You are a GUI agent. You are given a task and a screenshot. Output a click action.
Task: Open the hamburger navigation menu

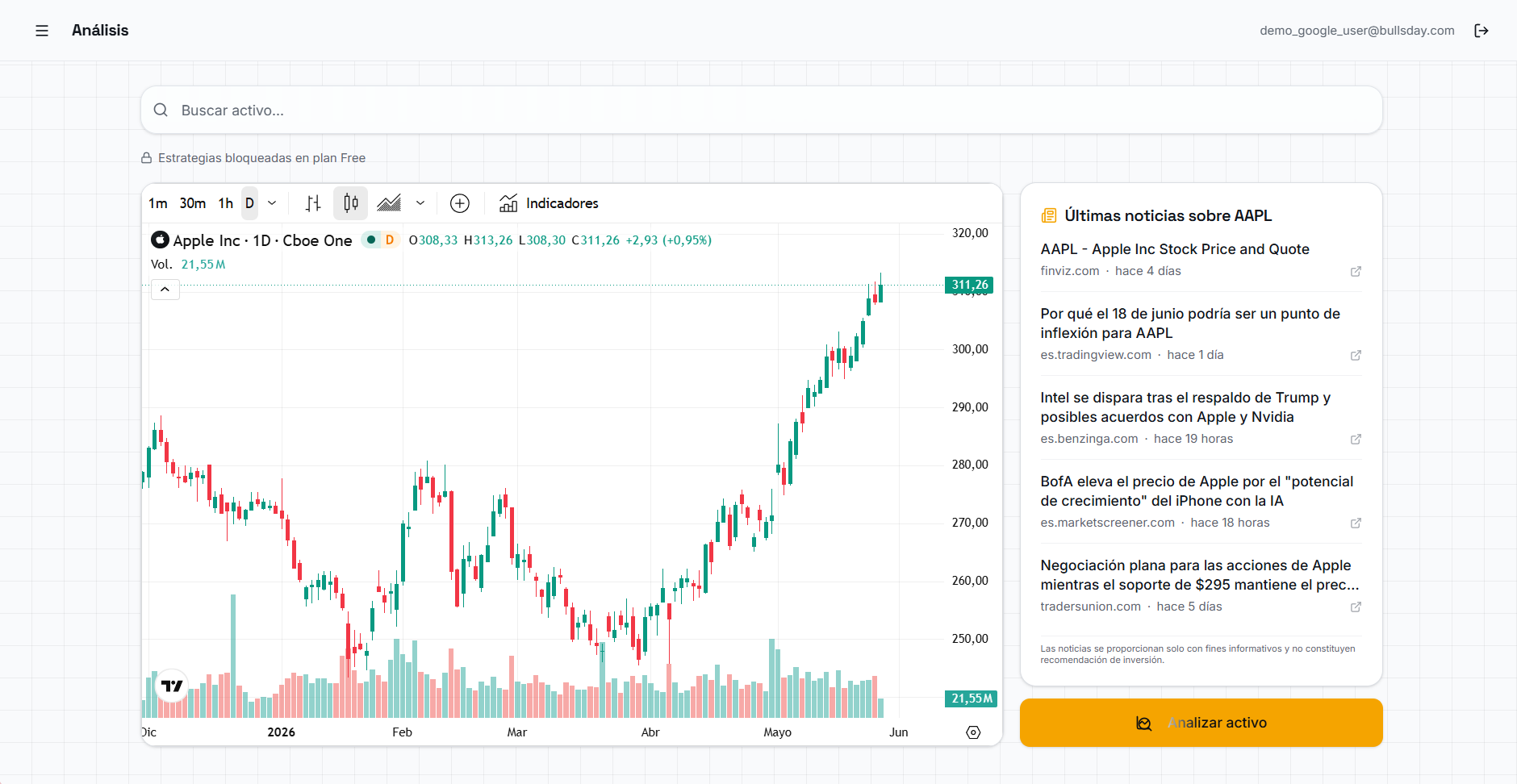pyautogui.click(x=42, y=31)
